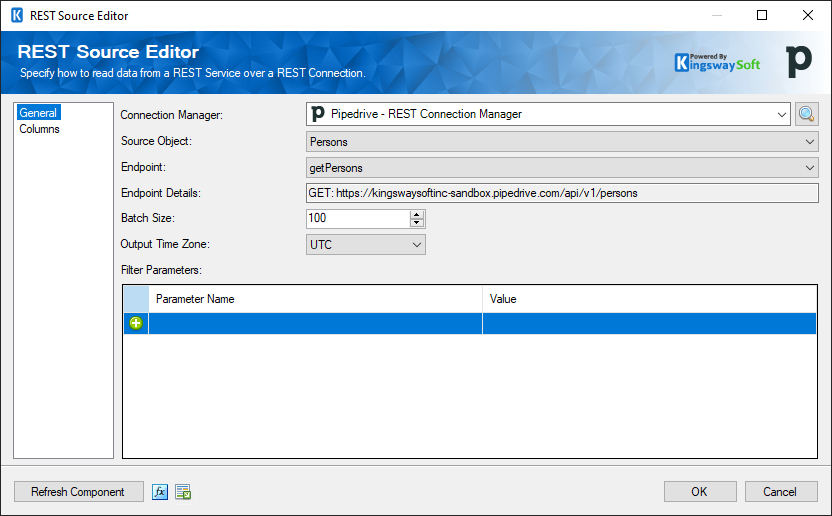Screen dimensions: 832x516
Task: Click the connection manager search icon
Action: (806, 114)
